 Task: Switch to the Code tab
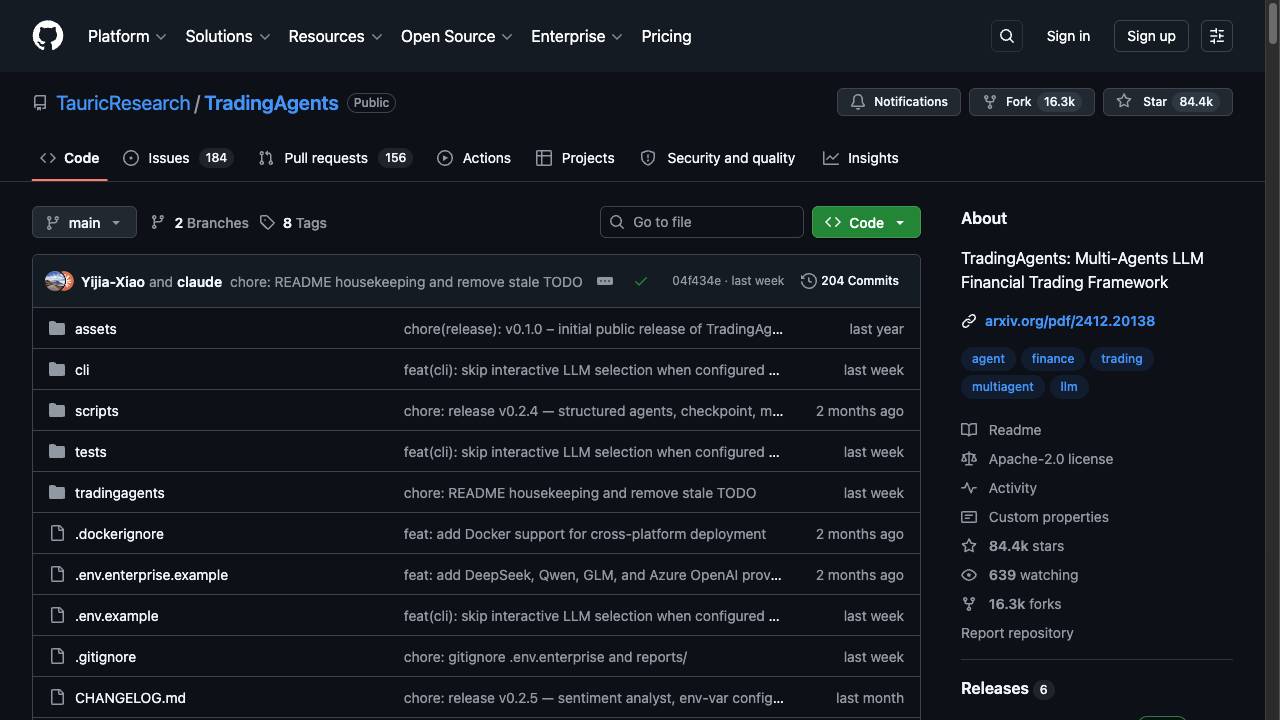point(70,158)
